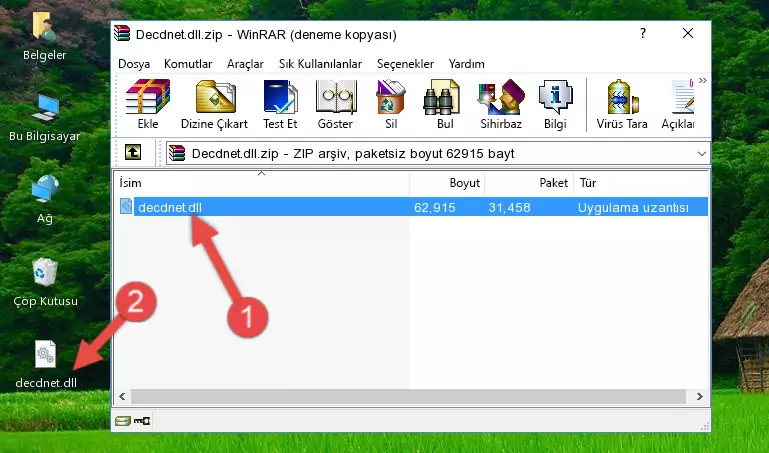Select the Çöp Kutusu recycle bin

[x=45, y=282]
